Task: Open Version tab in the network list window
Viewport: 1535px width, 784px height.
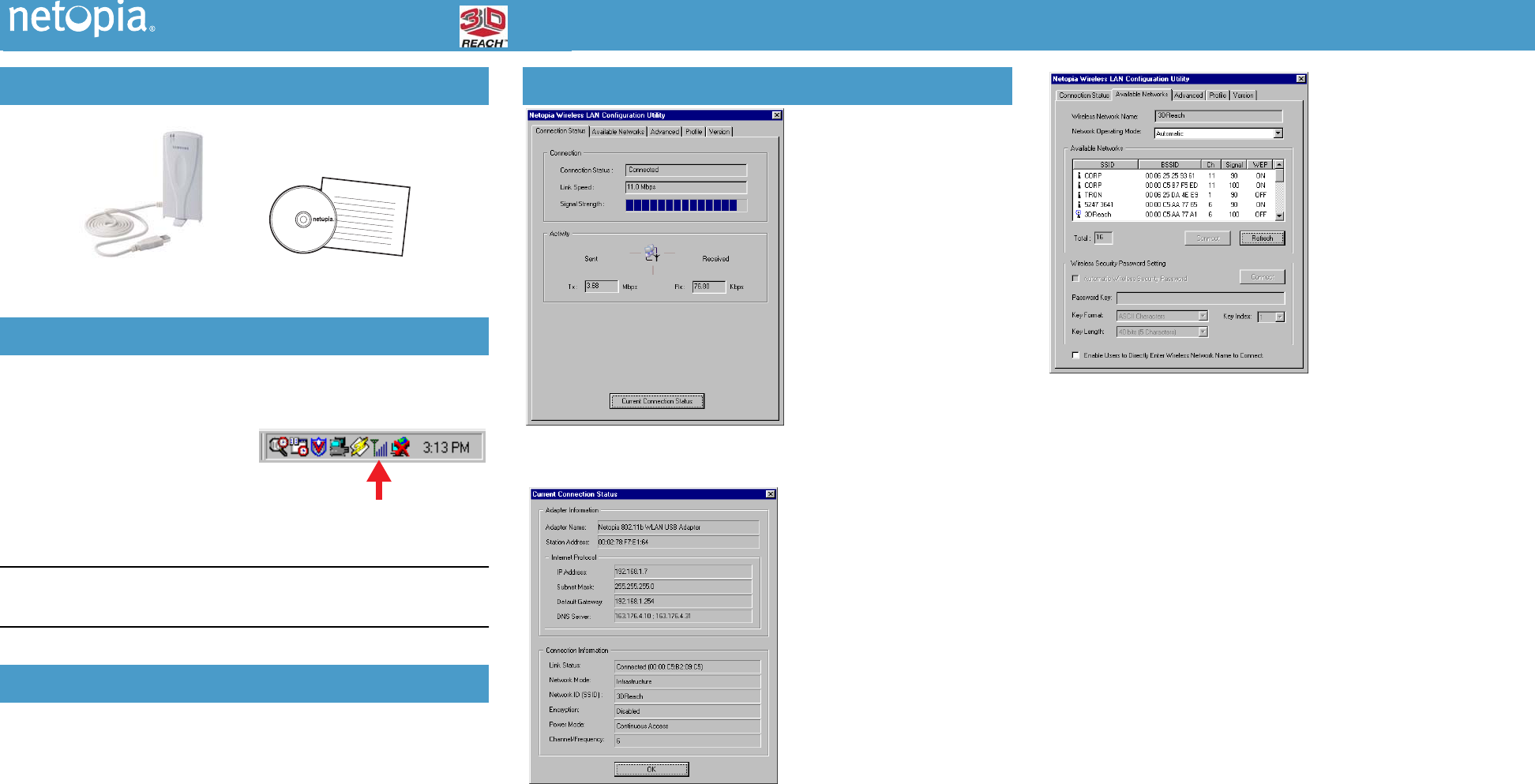Action: [1243, 96]
